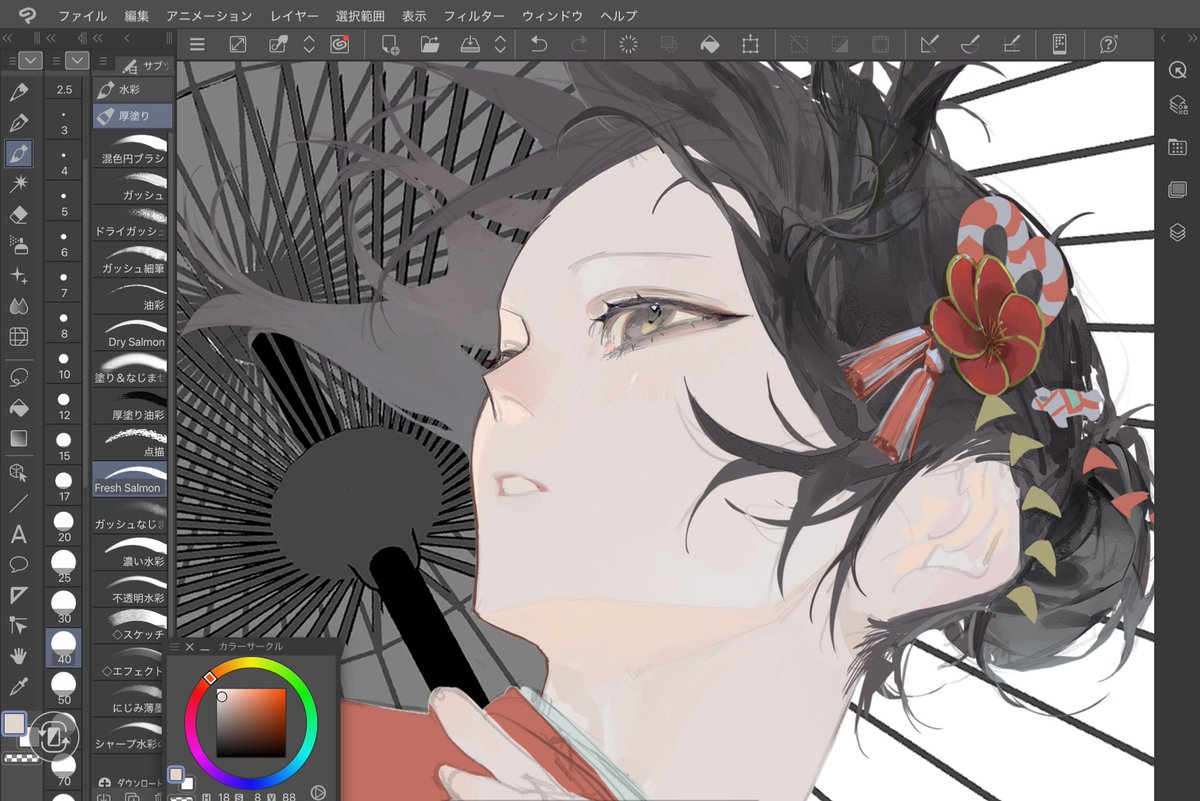This screenshot has width=1200, height=801.
Task: Select the Gradient tool
Action: (18, 438)
